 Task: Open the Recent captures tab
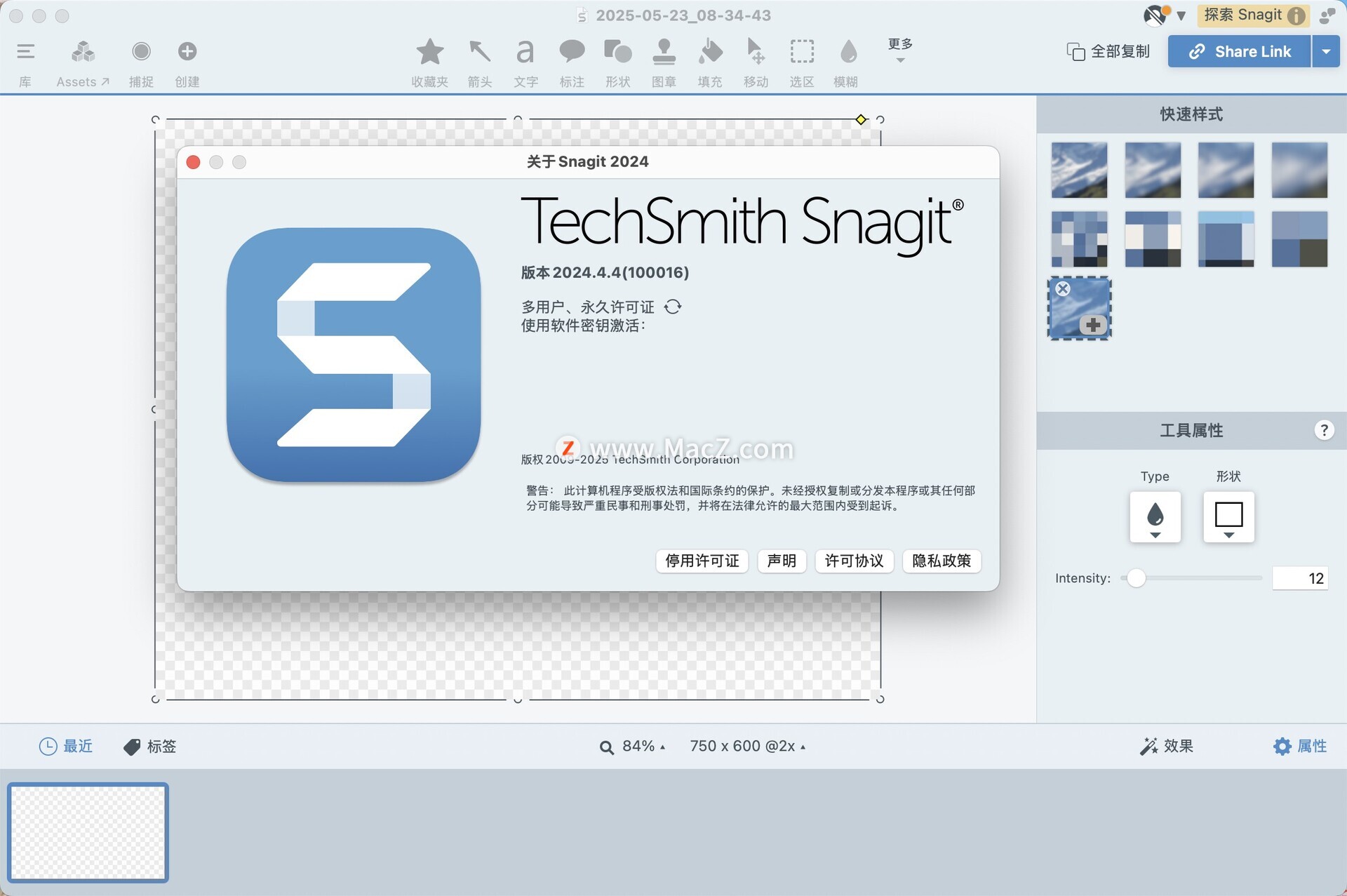coord(66,746)
